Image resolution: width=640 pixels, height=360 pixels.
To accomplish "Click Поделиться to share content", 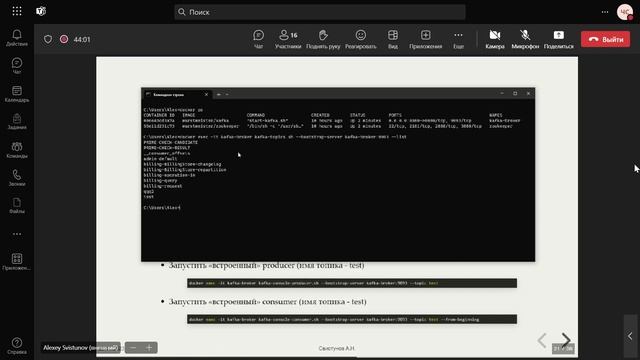I will (x=558, y=39).
